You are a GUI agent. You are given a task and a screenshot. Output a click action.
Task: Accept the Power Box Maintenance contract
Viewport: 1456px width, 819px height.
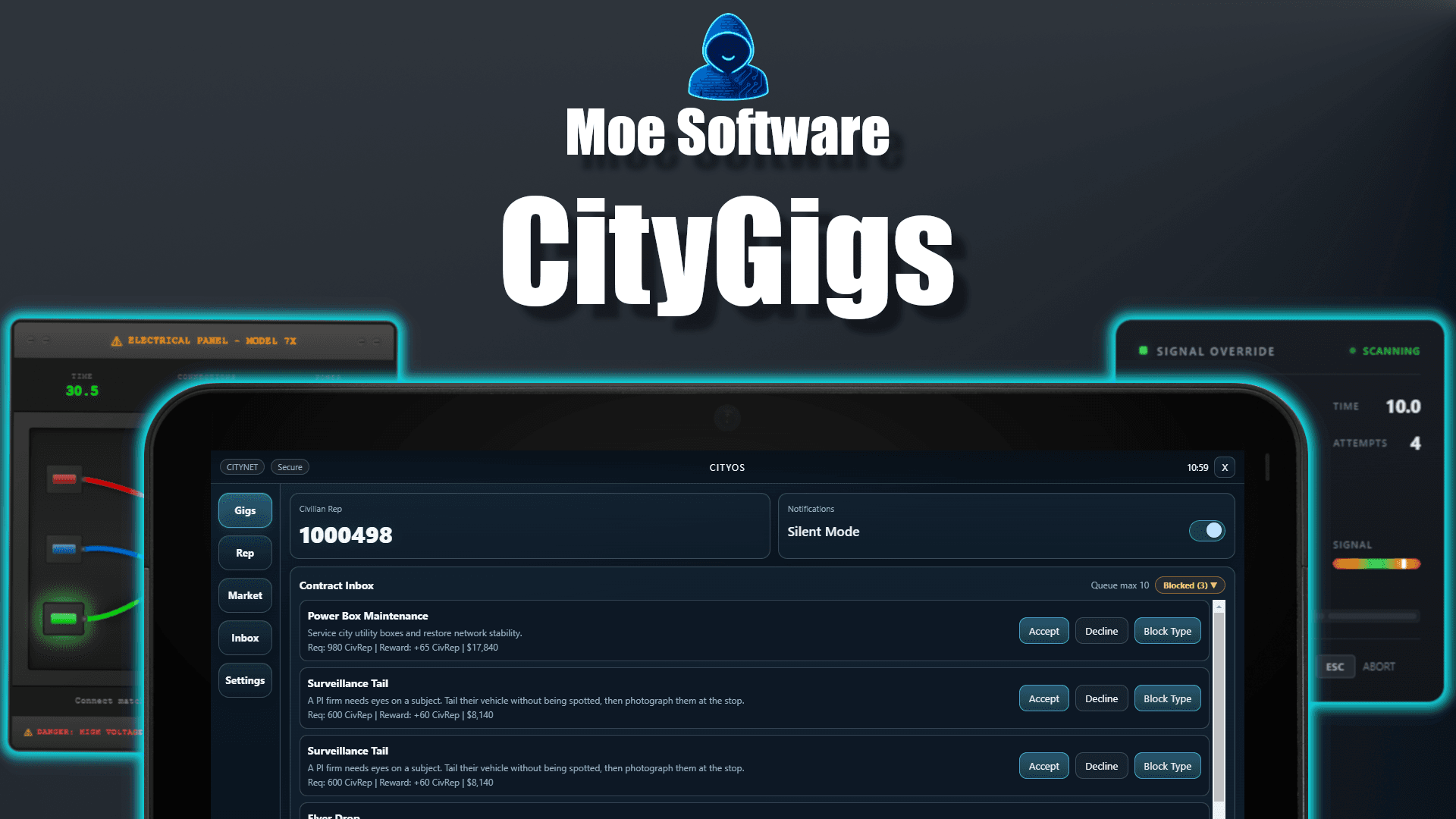[x=1043, y=631]
